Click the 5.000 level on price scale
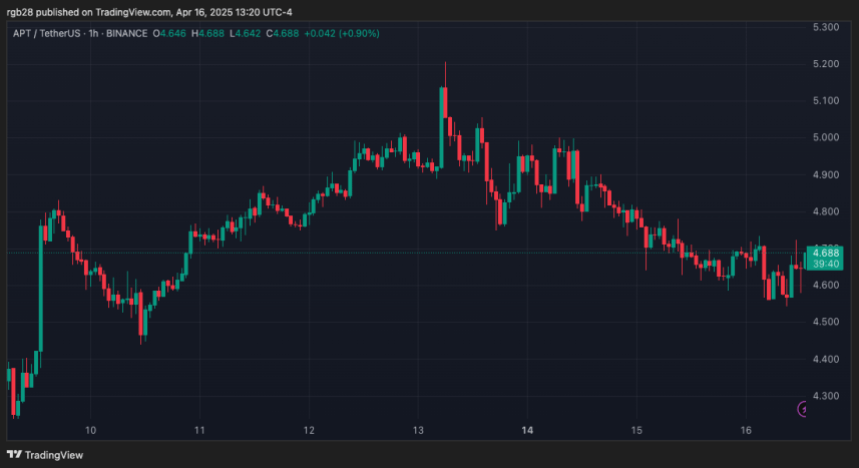 (x=825, y=138)
